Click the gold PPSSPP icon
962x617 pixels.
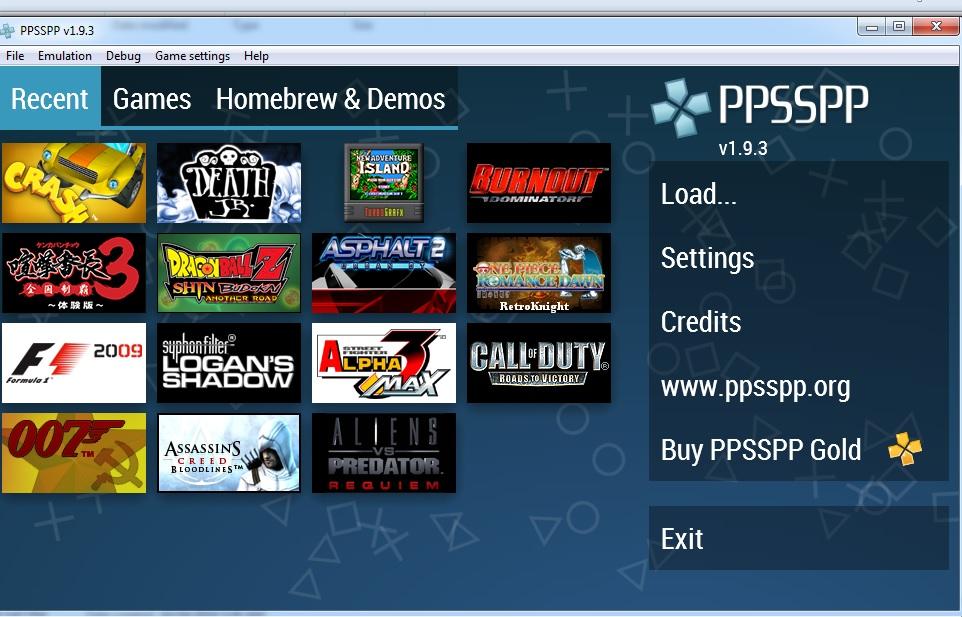click(905, 449)
